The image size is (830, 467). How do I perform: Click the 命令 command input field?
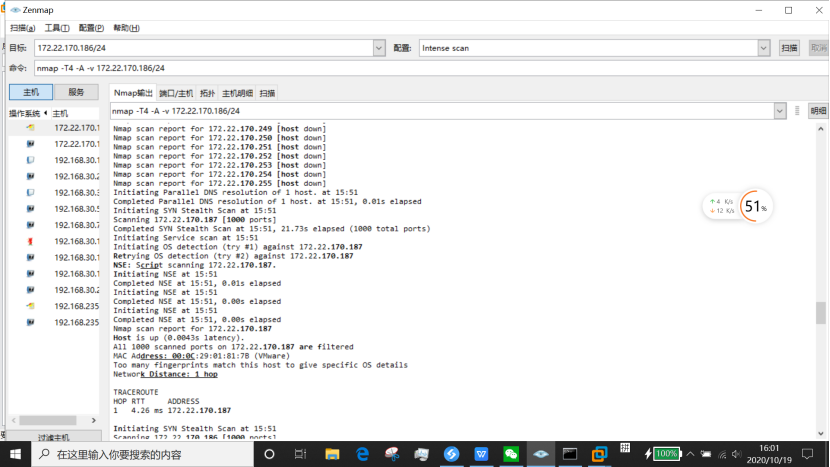coord(431,68)
